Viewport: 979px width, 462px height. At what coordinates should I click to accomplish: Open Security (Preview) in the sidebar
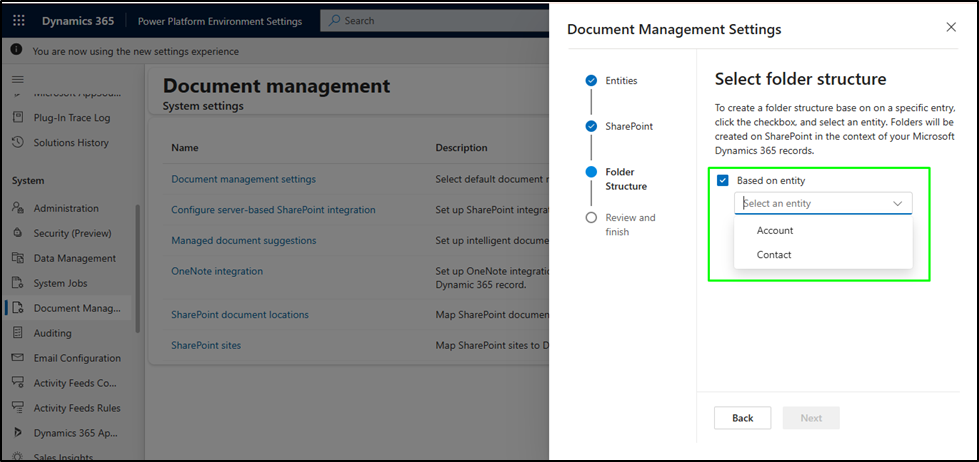coord(74,233)
